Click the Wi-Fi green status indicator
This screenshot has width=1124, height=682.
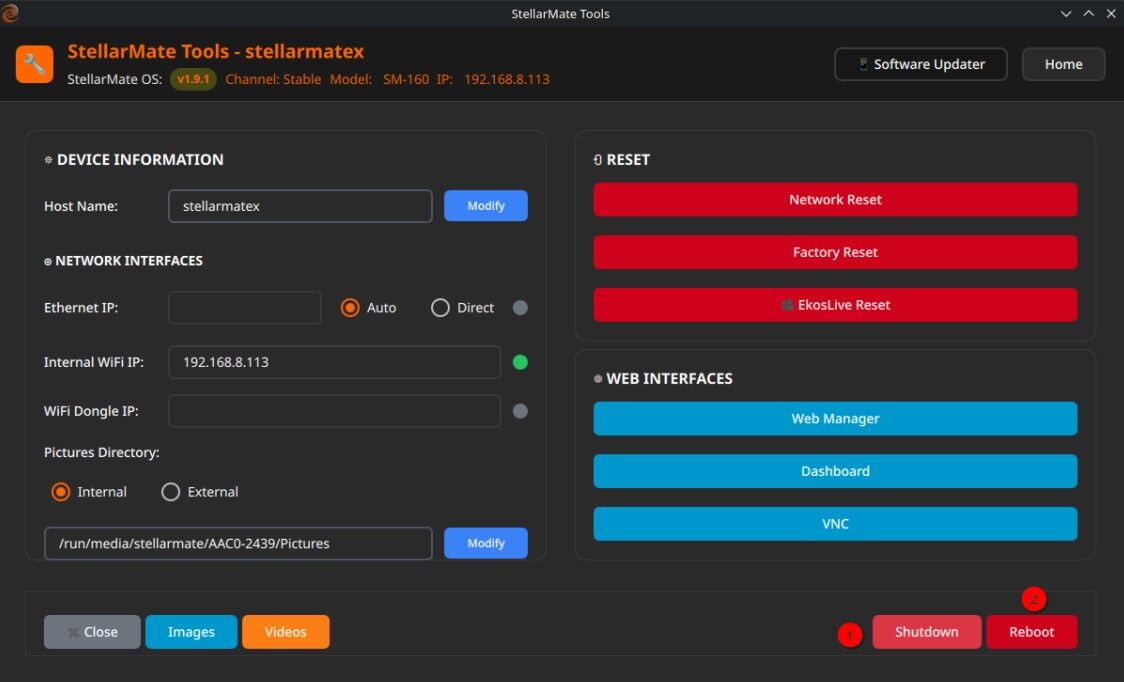pyautogui.click(x=520, y=362)
